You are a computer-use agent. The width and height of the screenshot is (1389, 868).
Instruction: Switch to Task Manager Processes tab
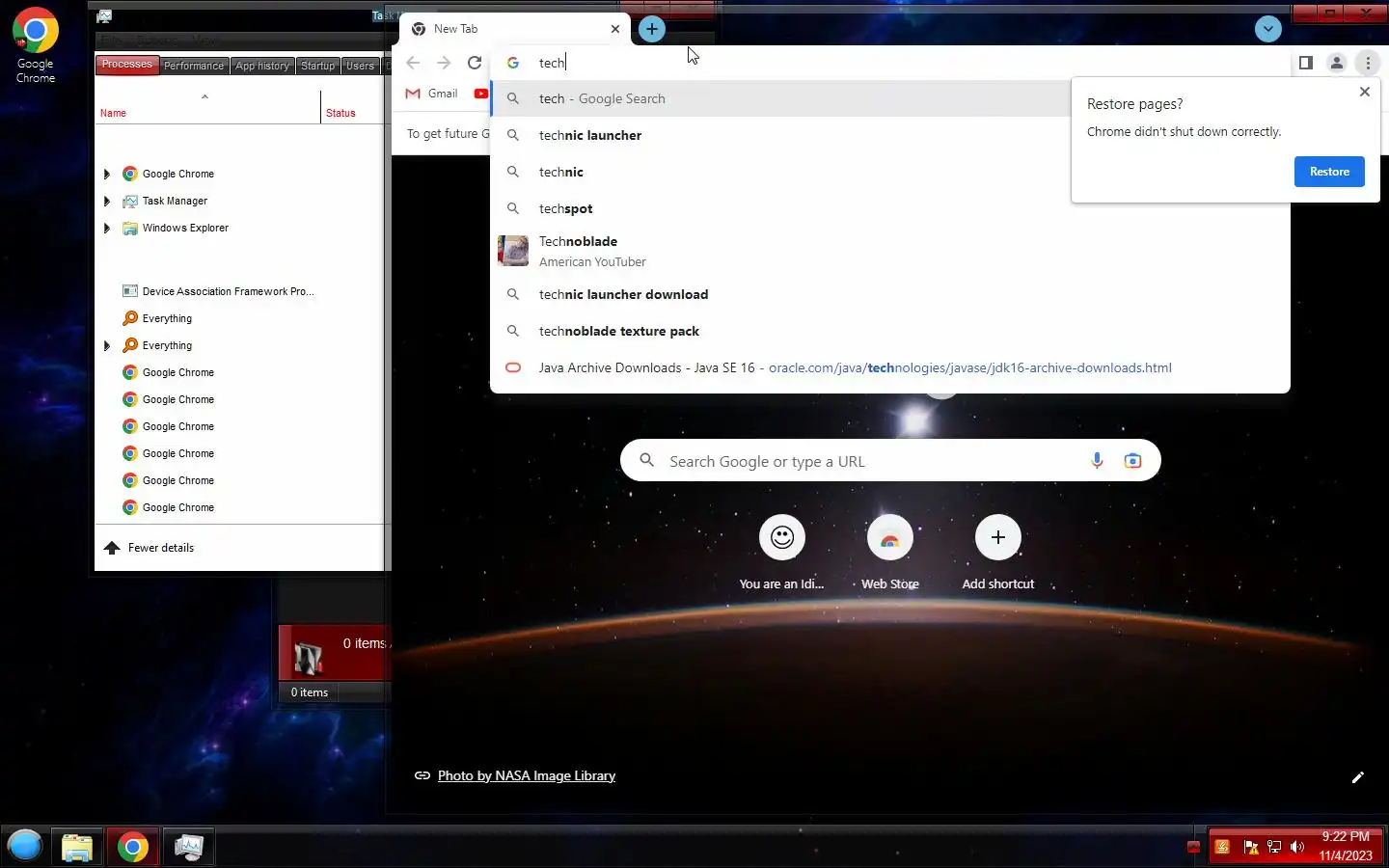coord(127,65)
